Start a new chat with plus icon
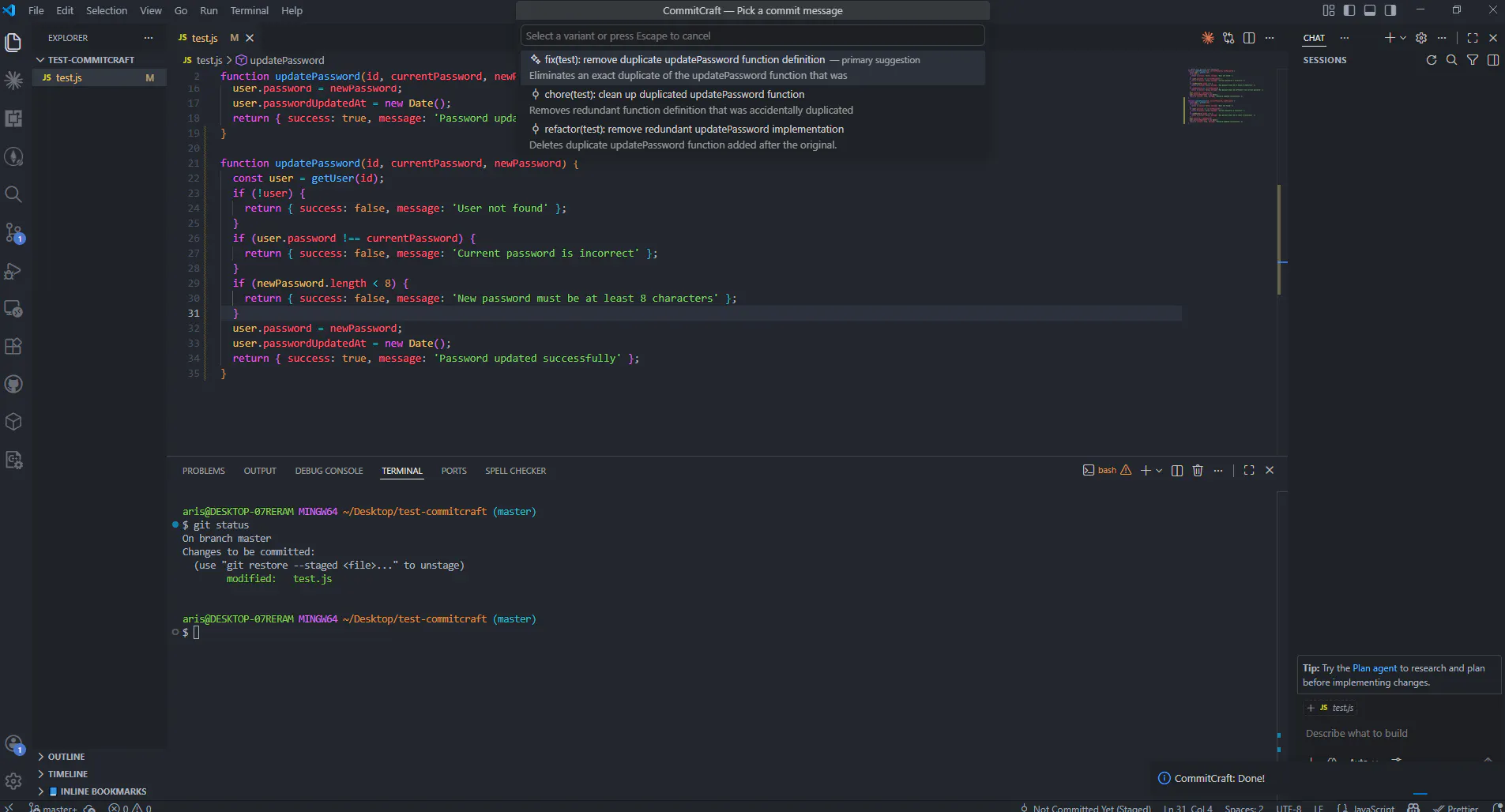 [x=1390, y=38]
